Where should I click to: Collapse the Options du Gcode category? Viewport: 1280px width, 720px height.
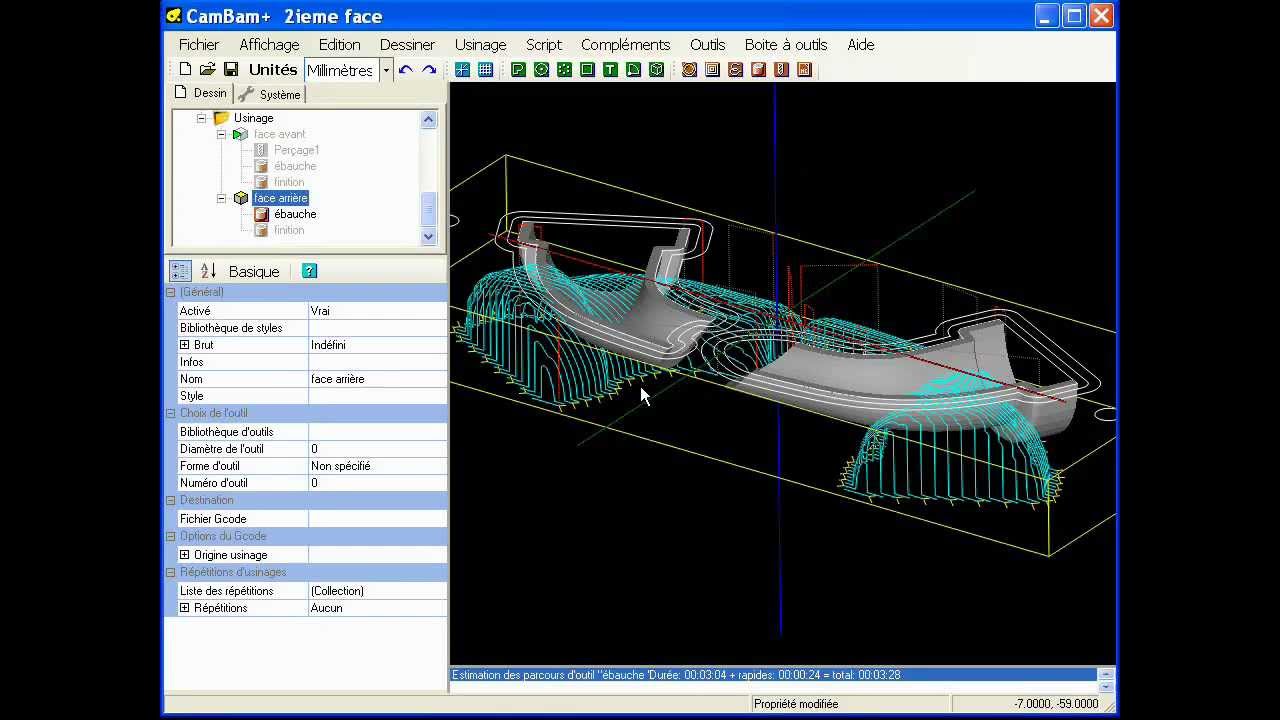point(170,536)
